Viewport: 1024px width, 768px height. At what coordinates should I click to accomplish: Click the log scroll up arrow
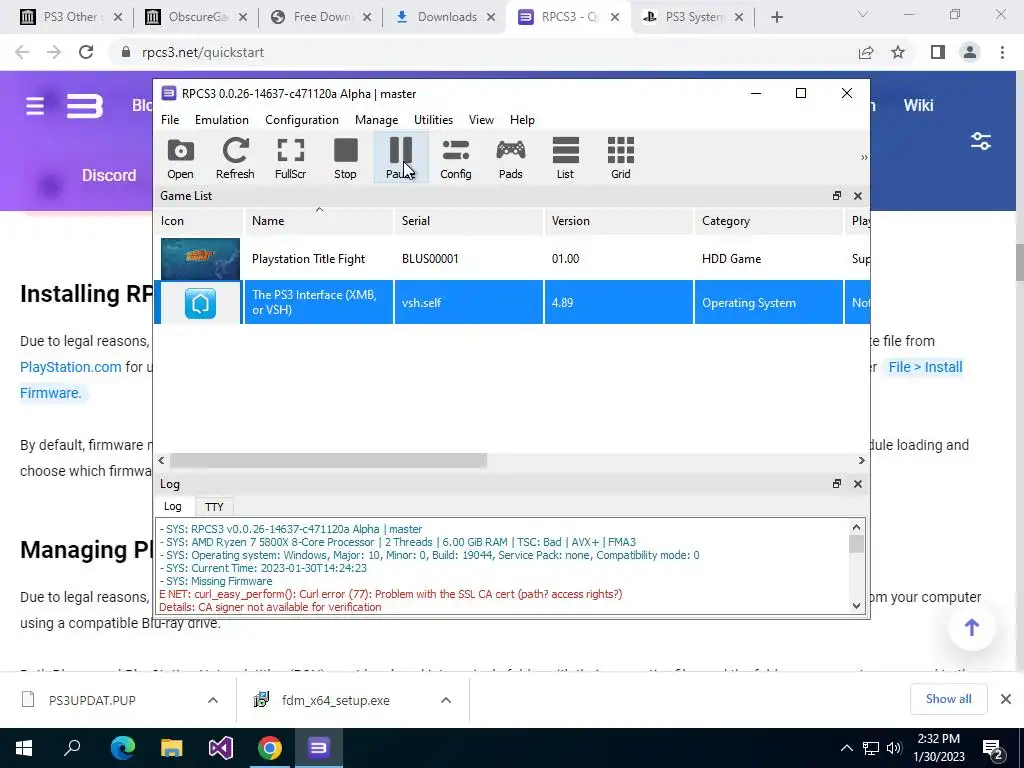(x=857, y=527)
